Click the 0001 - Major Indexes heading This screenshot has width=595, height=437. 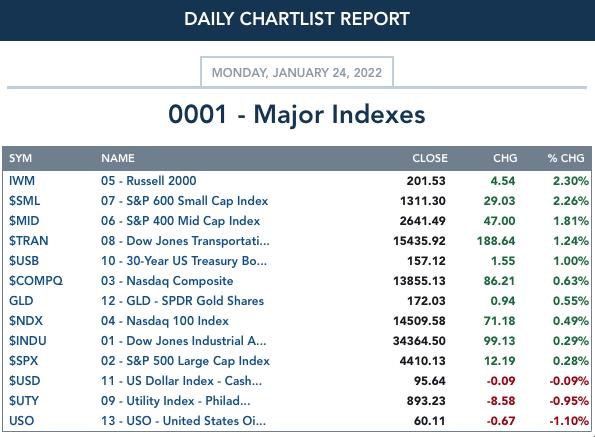click(x=297, y=114)
